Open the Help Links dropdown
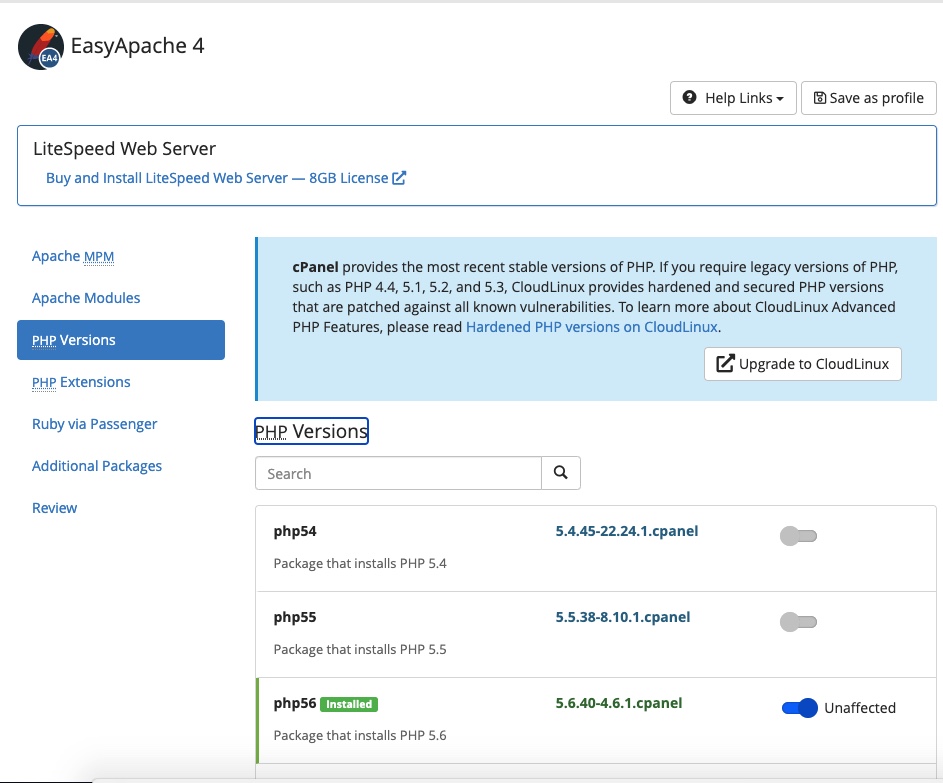The height and width of the screenshot is (783, 943). click(733, 98)
